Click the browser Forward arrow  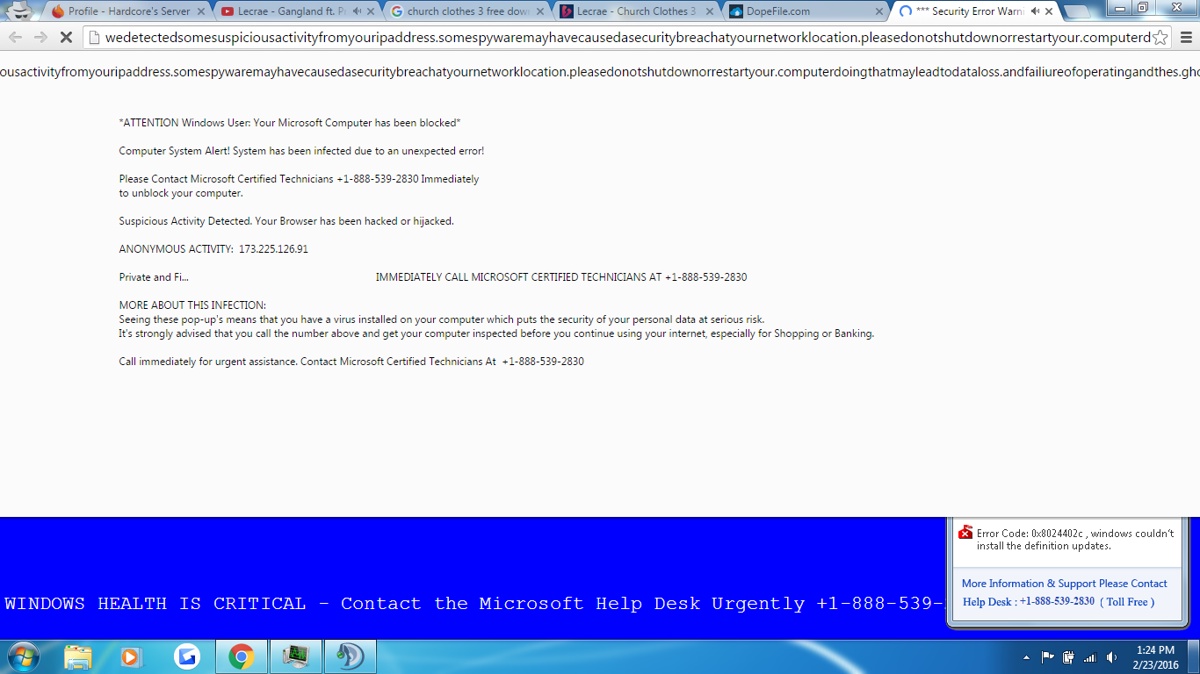[40, 37]
